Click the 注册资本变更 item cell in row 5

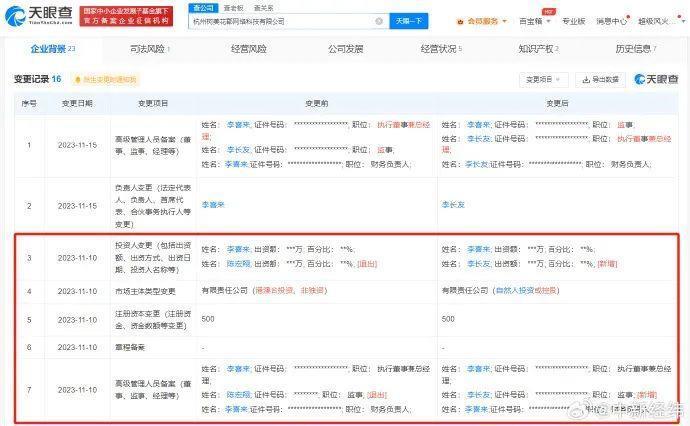pyautogui.click(x=153, y=320)
